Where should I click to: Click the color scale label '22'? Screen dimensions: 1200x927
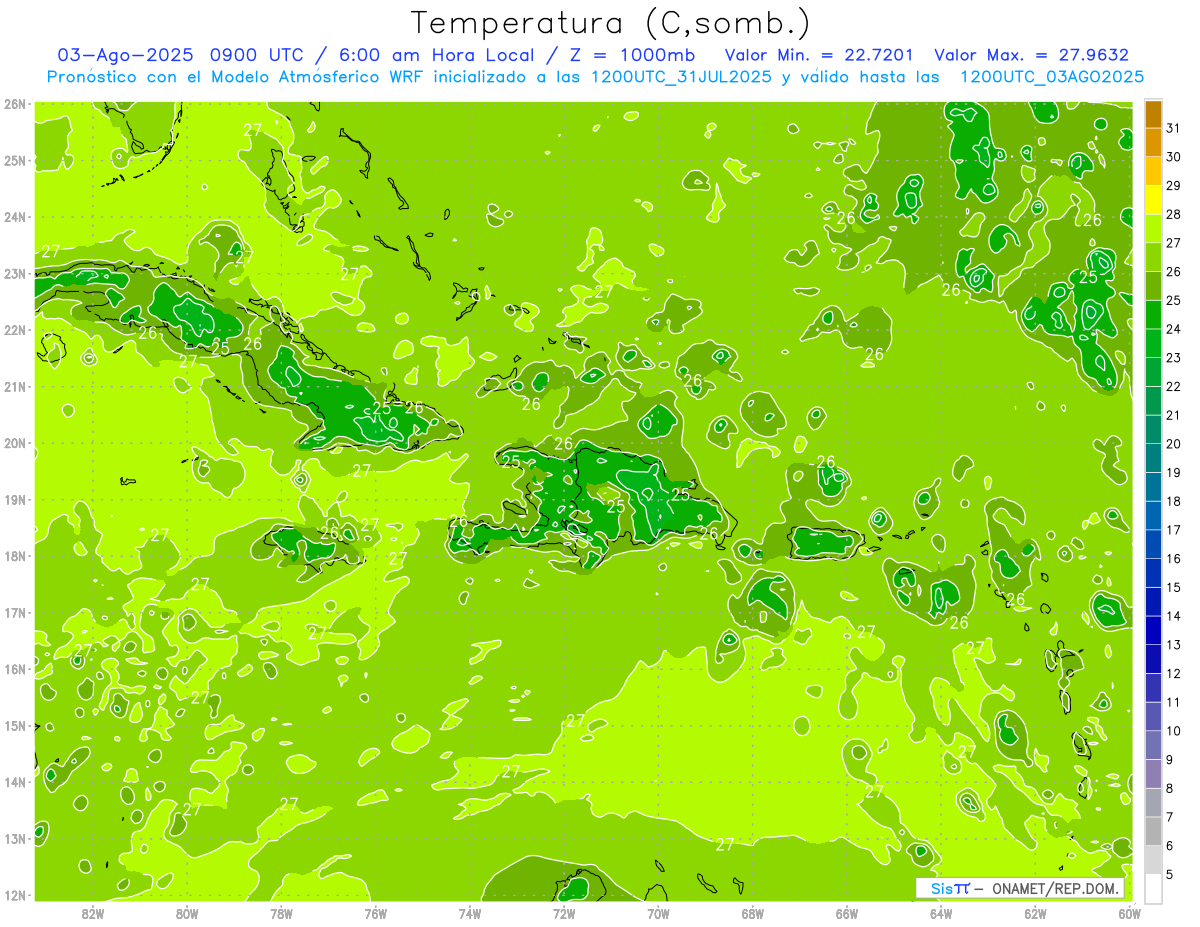click(1173, 386)
